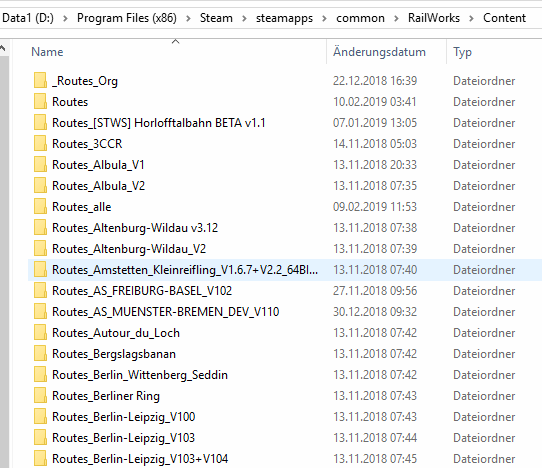Viewport: 542px width, 468px height.
Task: Select Routes_3CCR folder name
Action: coord(87,144)
